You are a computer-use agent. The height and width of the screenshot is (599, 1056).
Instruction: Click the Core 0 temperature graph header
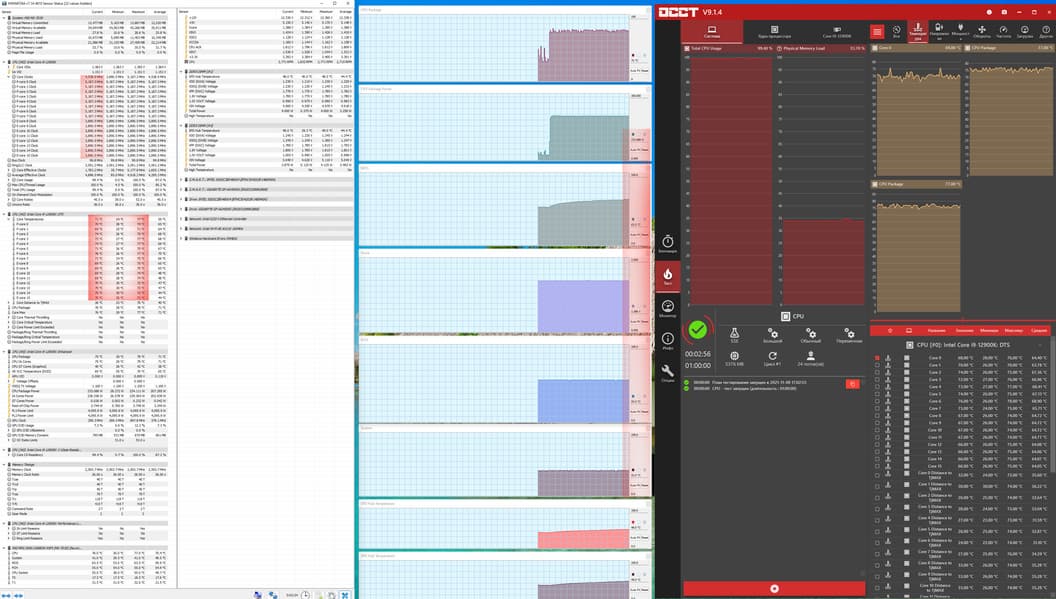916,48
